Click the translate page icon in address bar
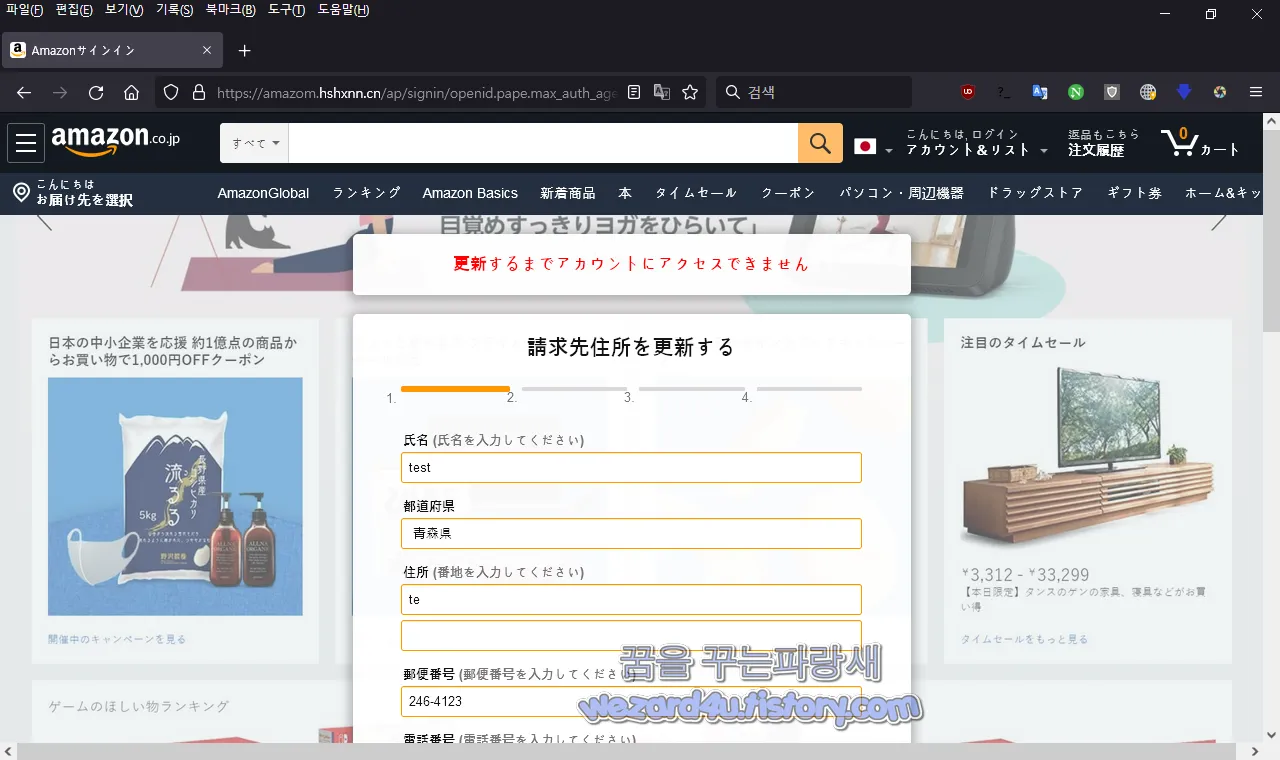The height and width of the screenshot is (760, 1280). coord(661,92)
